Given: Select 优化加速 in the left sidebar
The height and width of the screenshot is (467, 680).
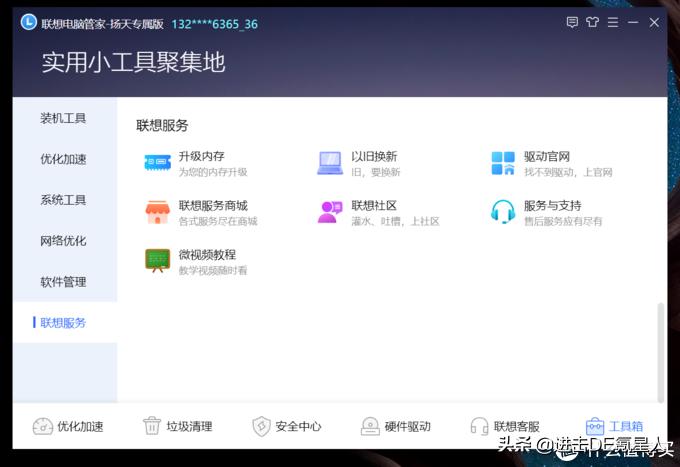Looking at the screenshot, I should click(x=63, y=159).
